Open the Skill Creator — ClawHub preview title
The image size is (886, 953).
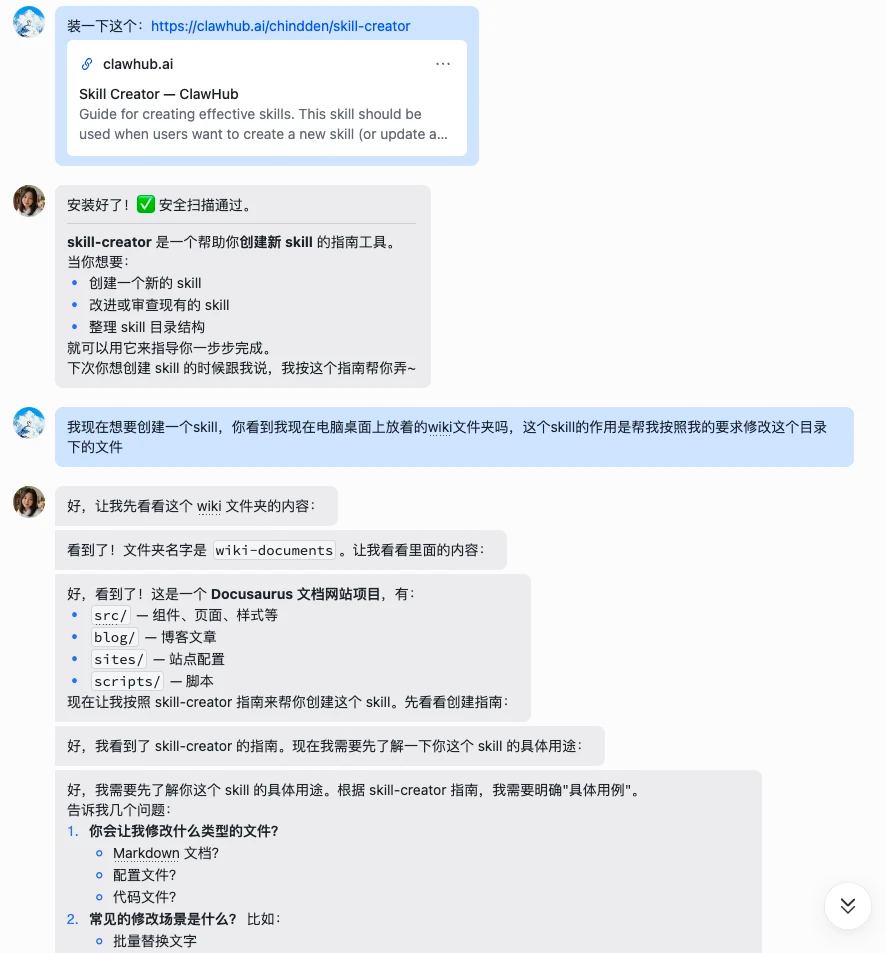click(x=159, y=94)
